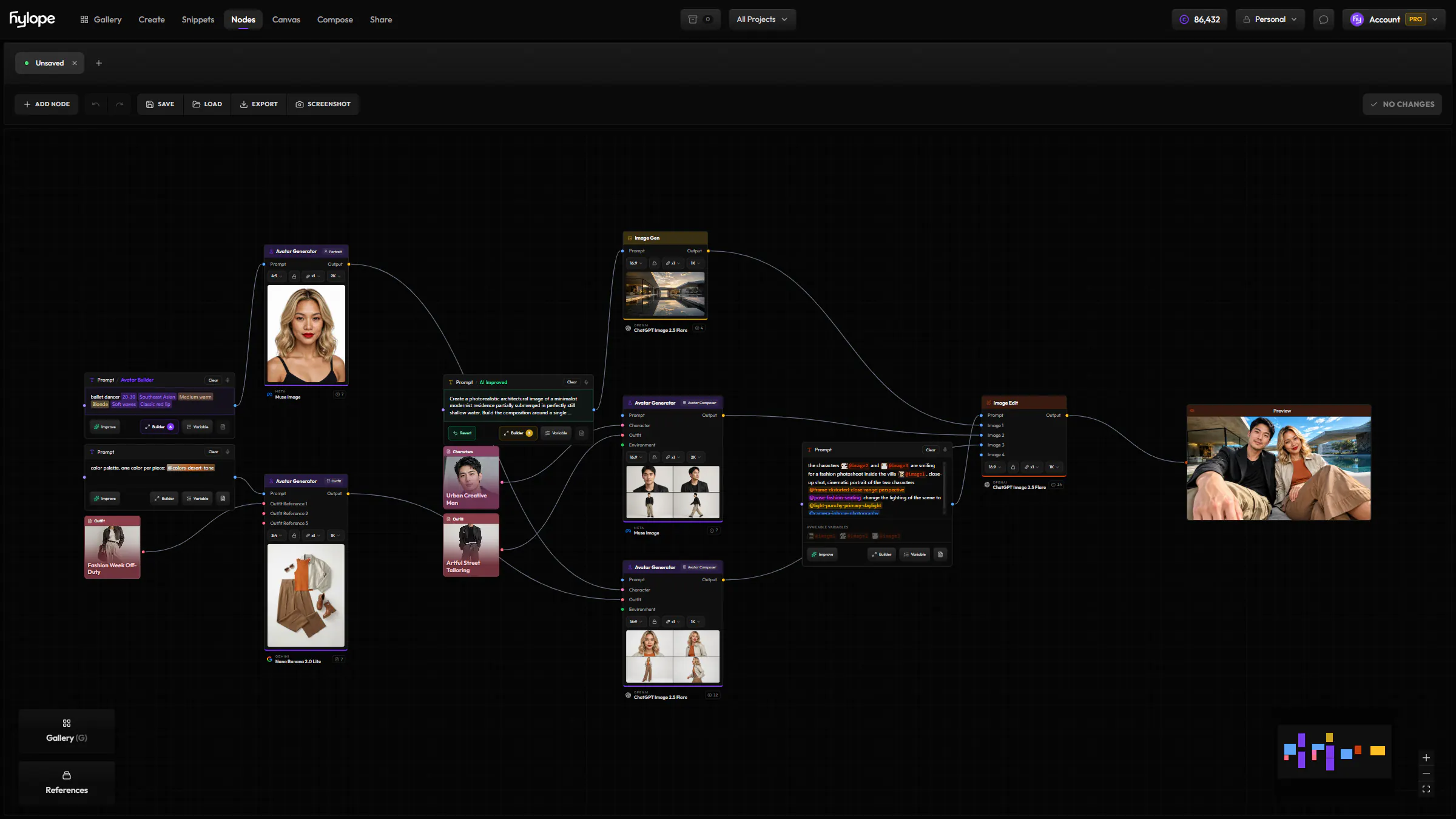Click document icon in AI Improved prompt node
This screenshot has height=819, width=1456.
coord(581,433)
